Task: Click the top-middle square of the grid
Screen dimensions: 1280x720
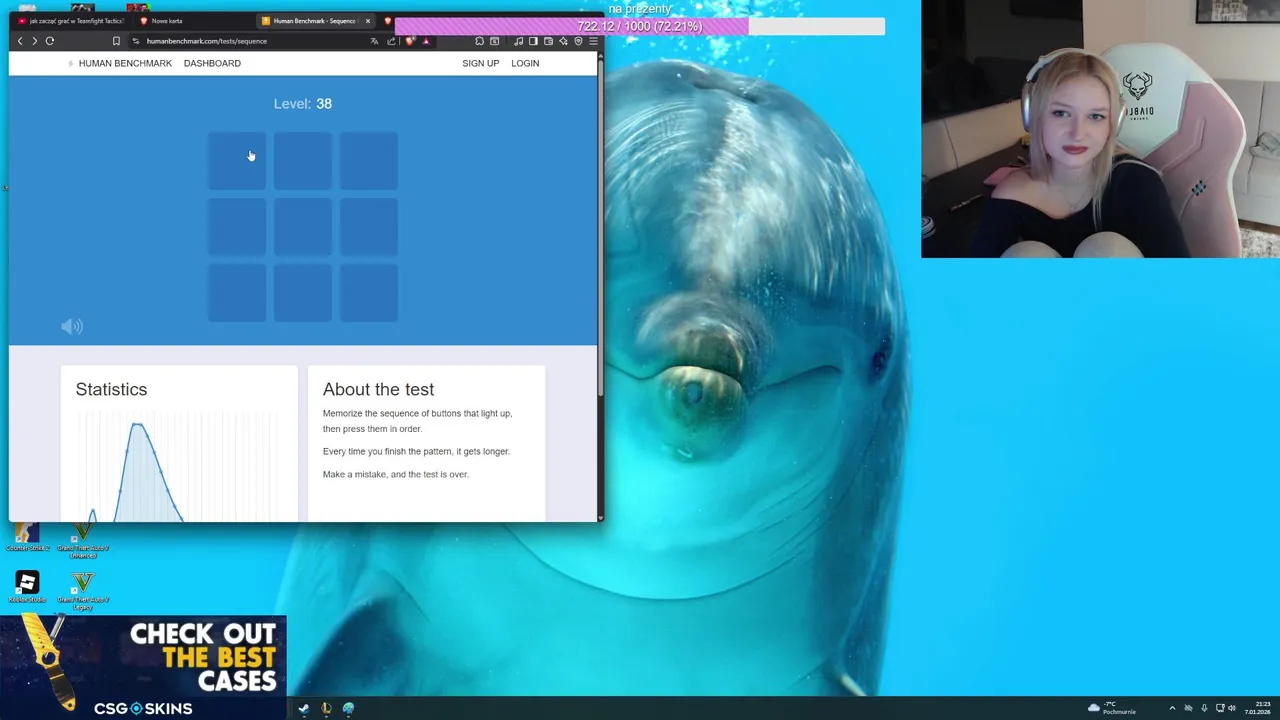Action: point(303,160)
